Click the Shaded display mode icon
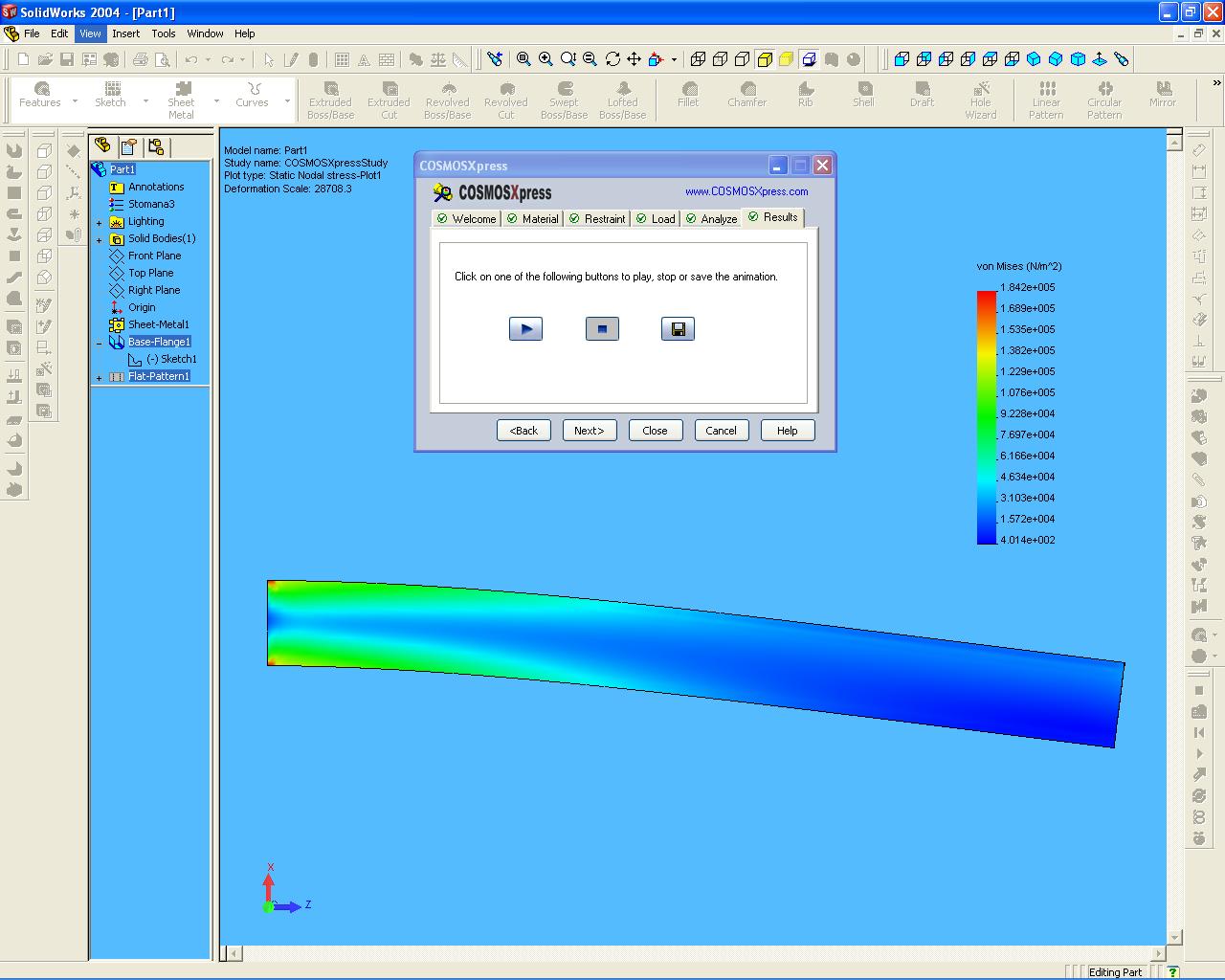Viewport: 1225px width, 980px height. click(786, 59)
